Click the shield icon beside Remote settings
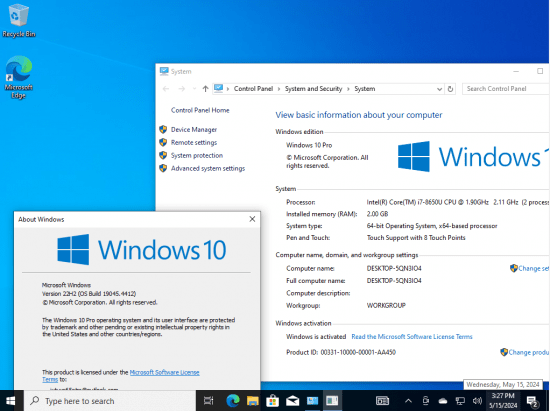 [163, 142]
